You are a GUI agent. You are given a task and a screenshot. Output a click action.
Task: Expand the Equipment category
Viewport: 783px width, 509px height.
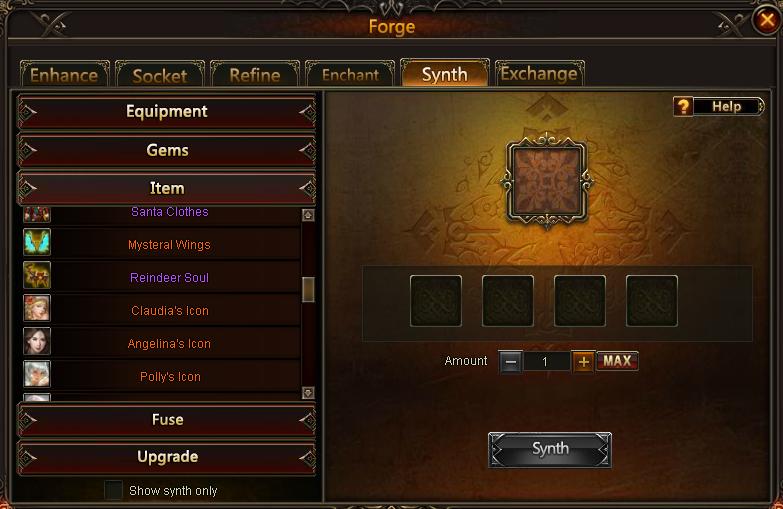[x=167, y=111]
